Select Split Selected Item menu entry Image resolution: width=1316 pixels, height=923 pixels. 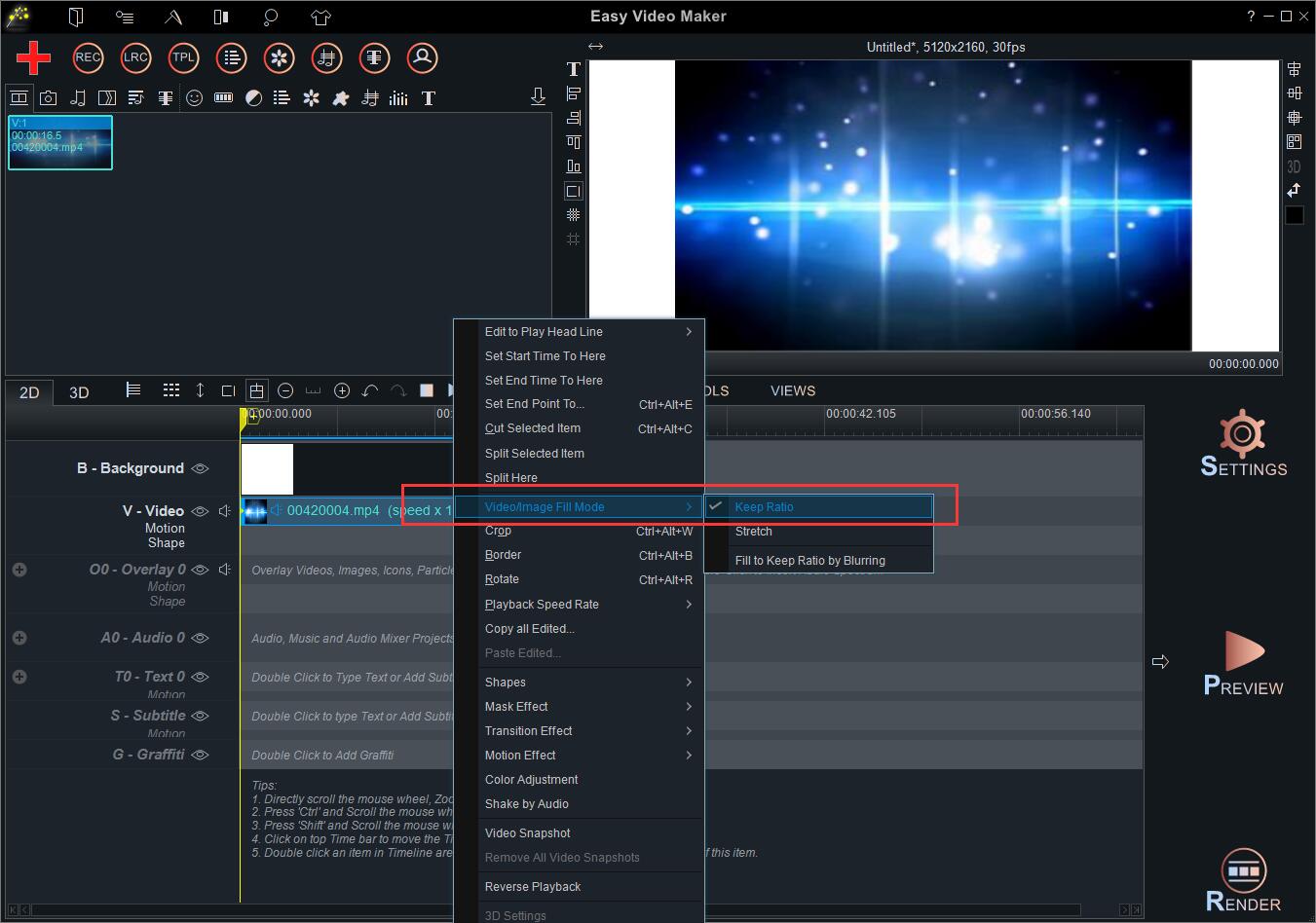(580, 453)
